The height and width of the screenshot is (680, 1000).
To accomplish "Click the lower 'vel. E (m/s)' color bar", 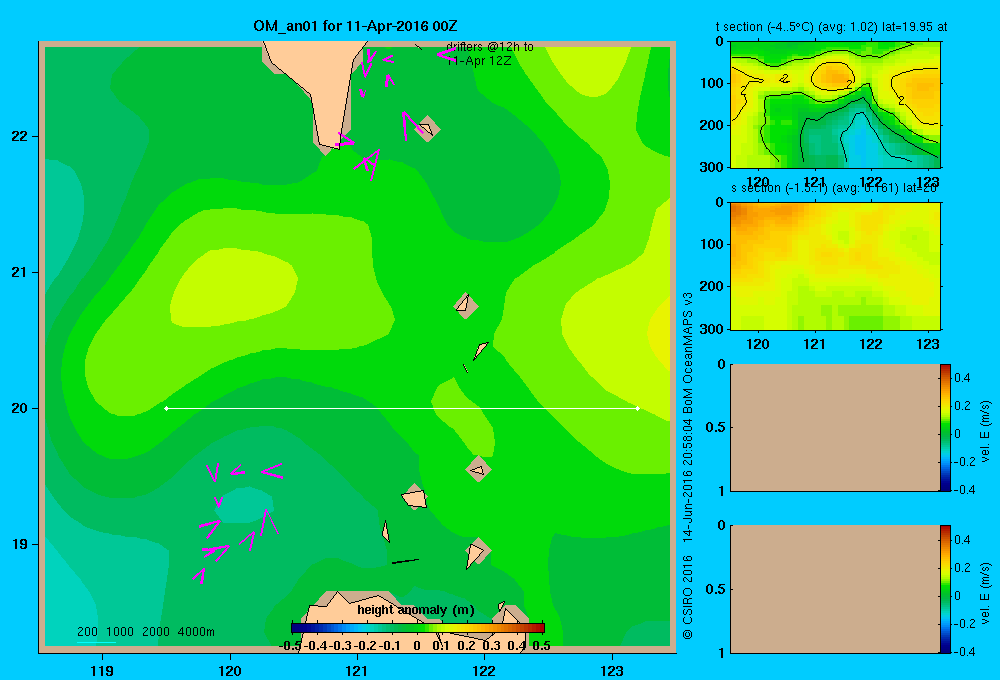I will (x=945, y=589).
